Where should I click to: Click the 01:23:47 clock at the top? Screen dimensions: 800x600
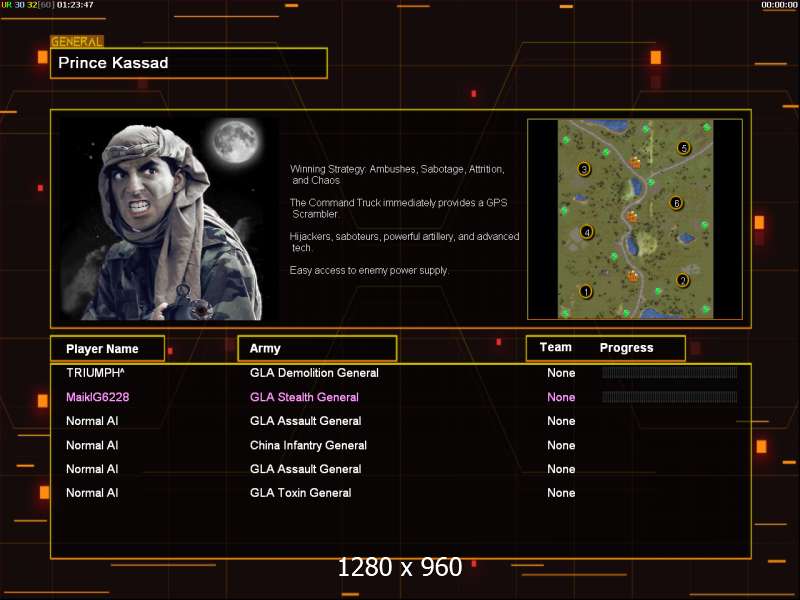point(75,5)
